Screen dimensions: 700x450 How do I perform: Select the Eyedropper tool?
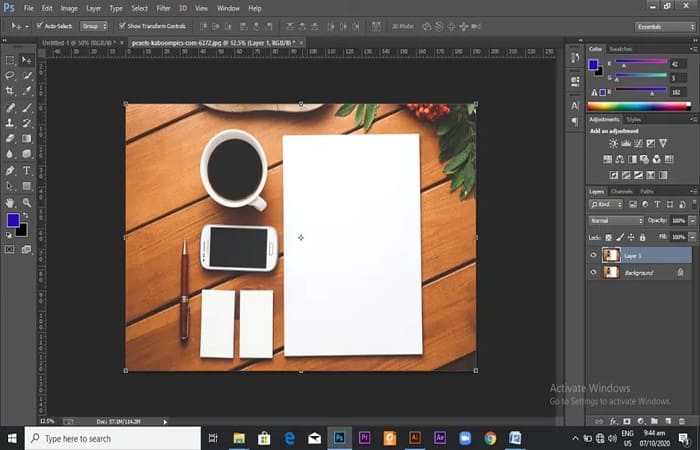(27, 91)
